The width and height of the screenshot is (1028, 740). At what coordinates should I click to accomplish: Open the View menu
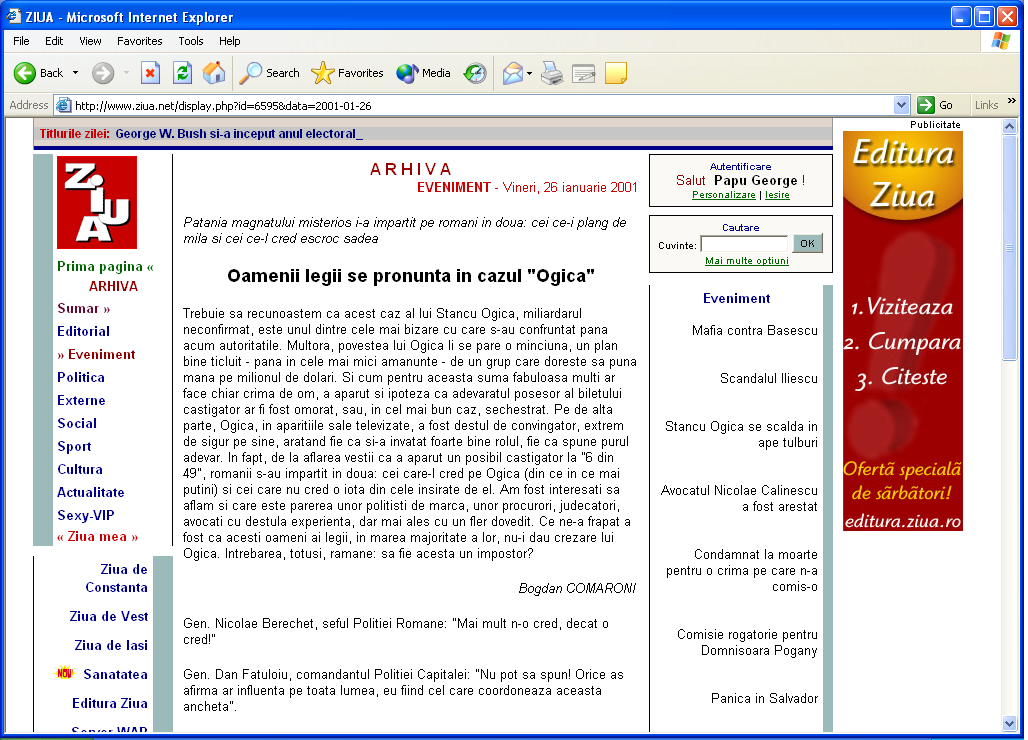coord(90,41)
